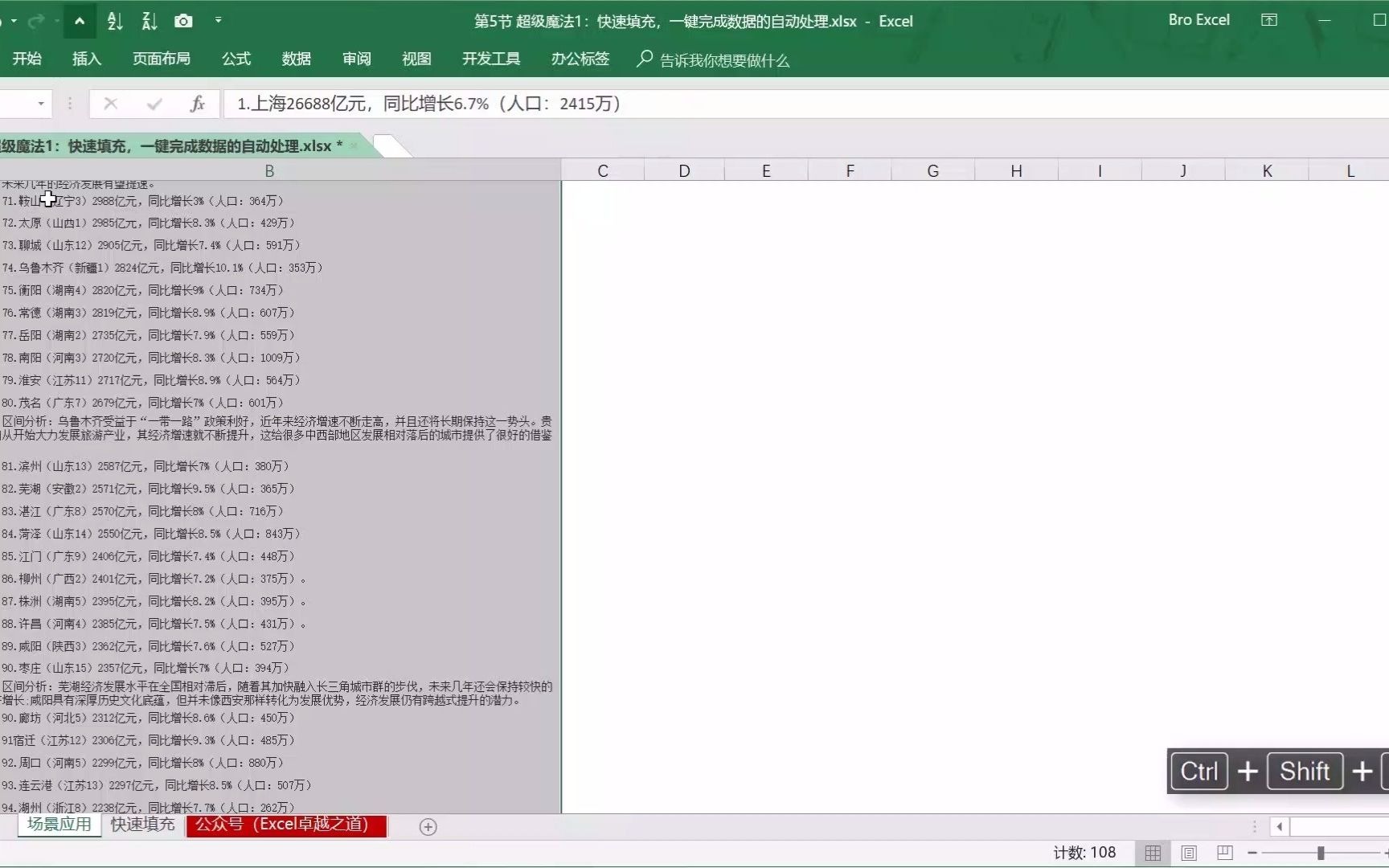Click the 计数: 108 status bar text
Screen dimensions: 1389x868
click(1084, 853)
